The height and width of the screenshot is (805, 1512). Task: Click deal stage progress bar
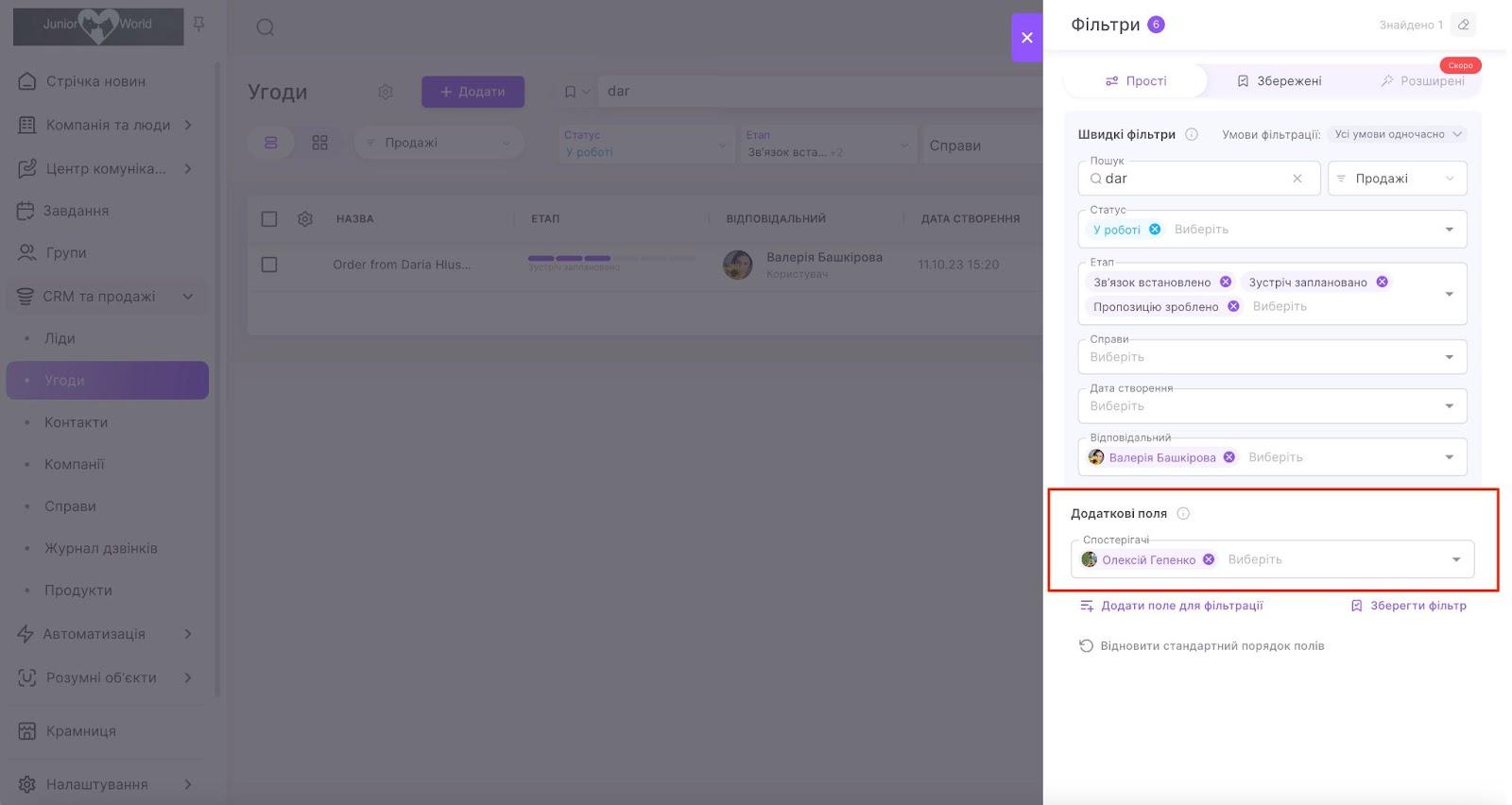coord(611,258)
